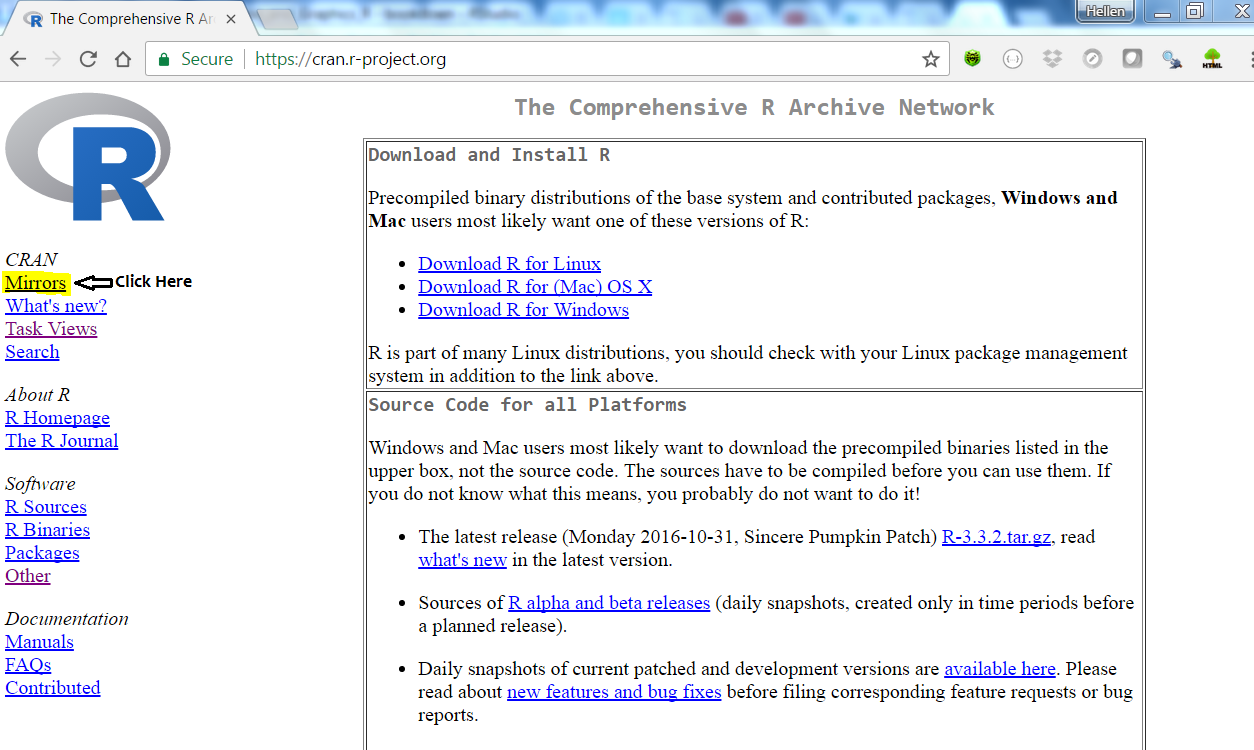
Task: Follow the Download R for Linux link
Action: tap(510, 264)
